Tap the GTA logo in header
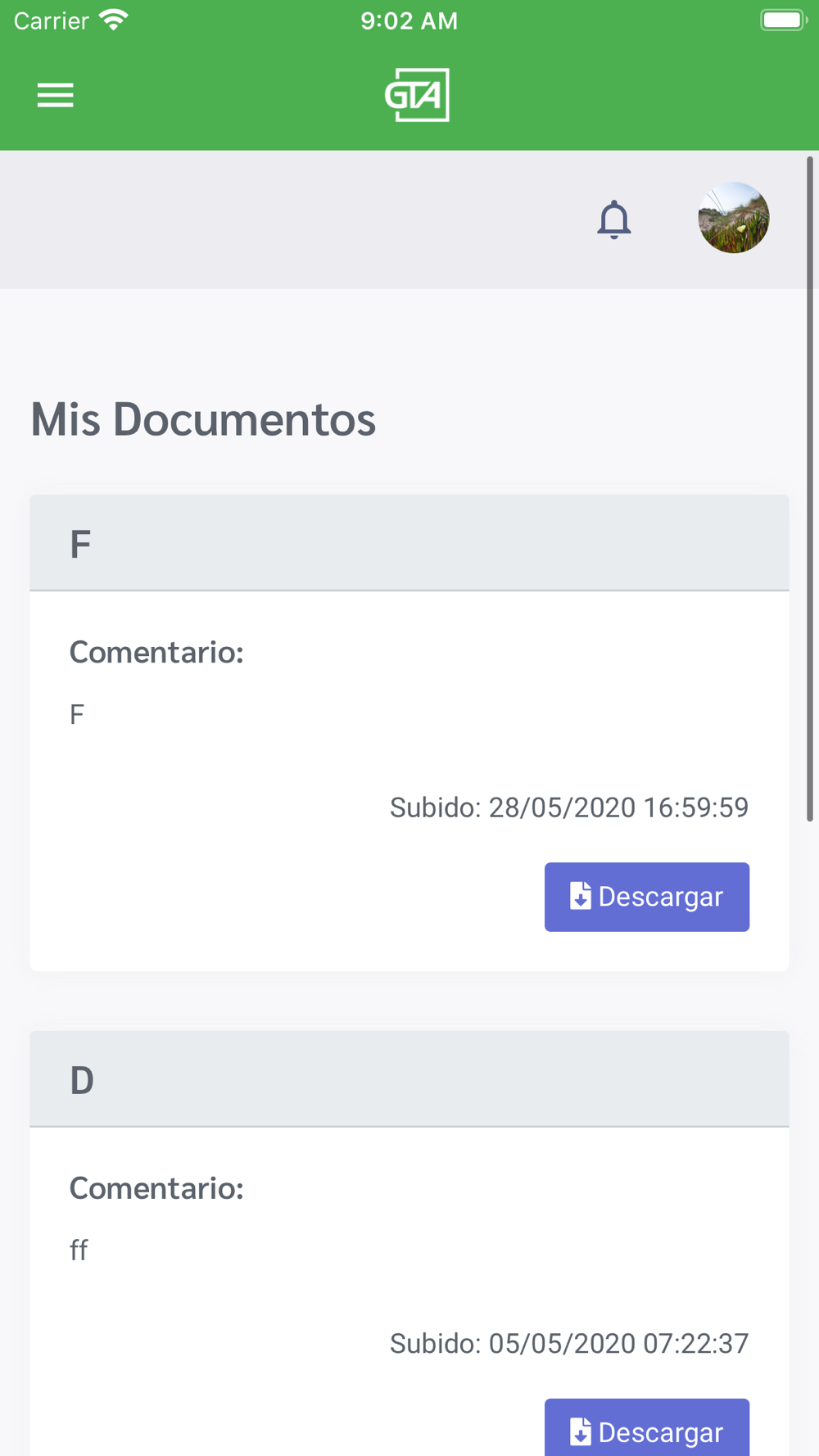 coord(417,95)
